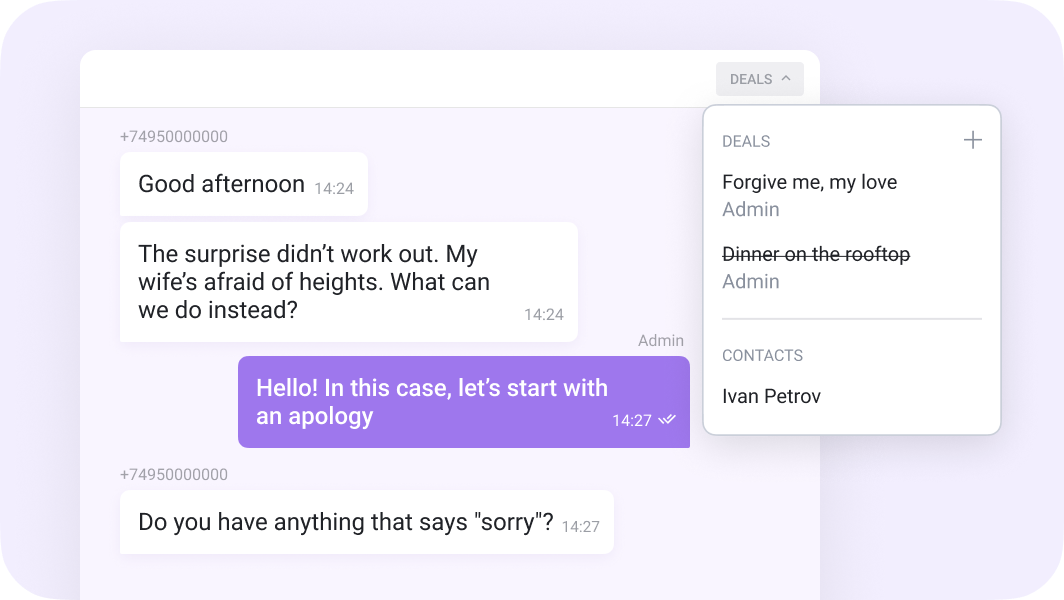Open the "Forgive me, my love" deal
Image resolution: width=1064 pixels, height=600 pixels.
(x=809, y=182)
